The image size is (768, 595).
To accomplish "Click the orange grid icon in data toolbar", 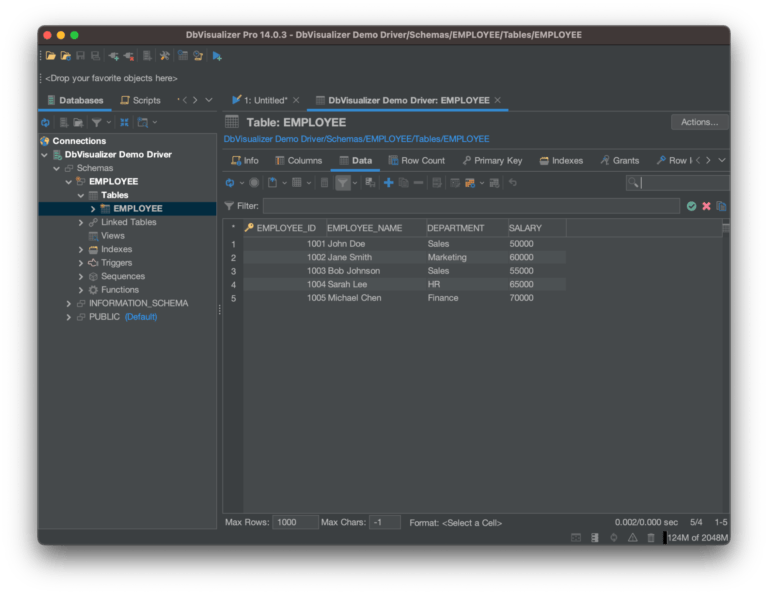I will (470, 183).
